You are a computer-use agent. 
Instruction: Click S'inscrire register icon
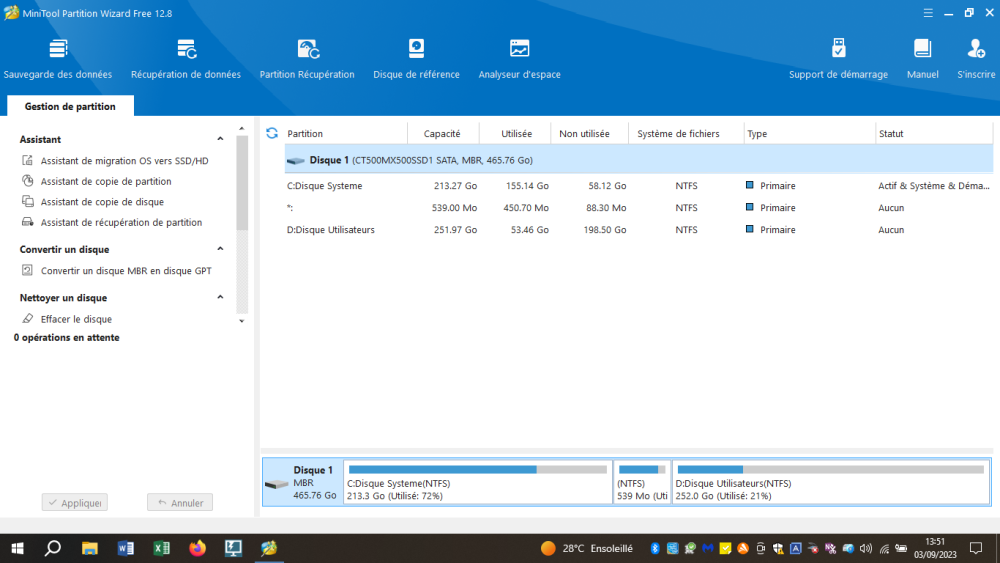coord(976,59)
